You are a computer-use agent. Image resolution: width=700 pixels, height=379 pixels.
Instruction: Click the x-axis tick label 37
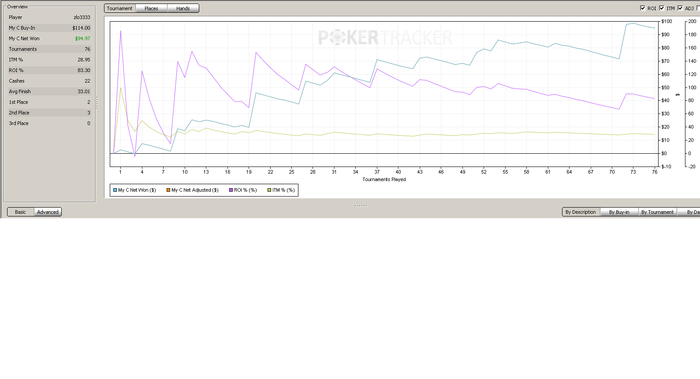[x=377, y=172]
